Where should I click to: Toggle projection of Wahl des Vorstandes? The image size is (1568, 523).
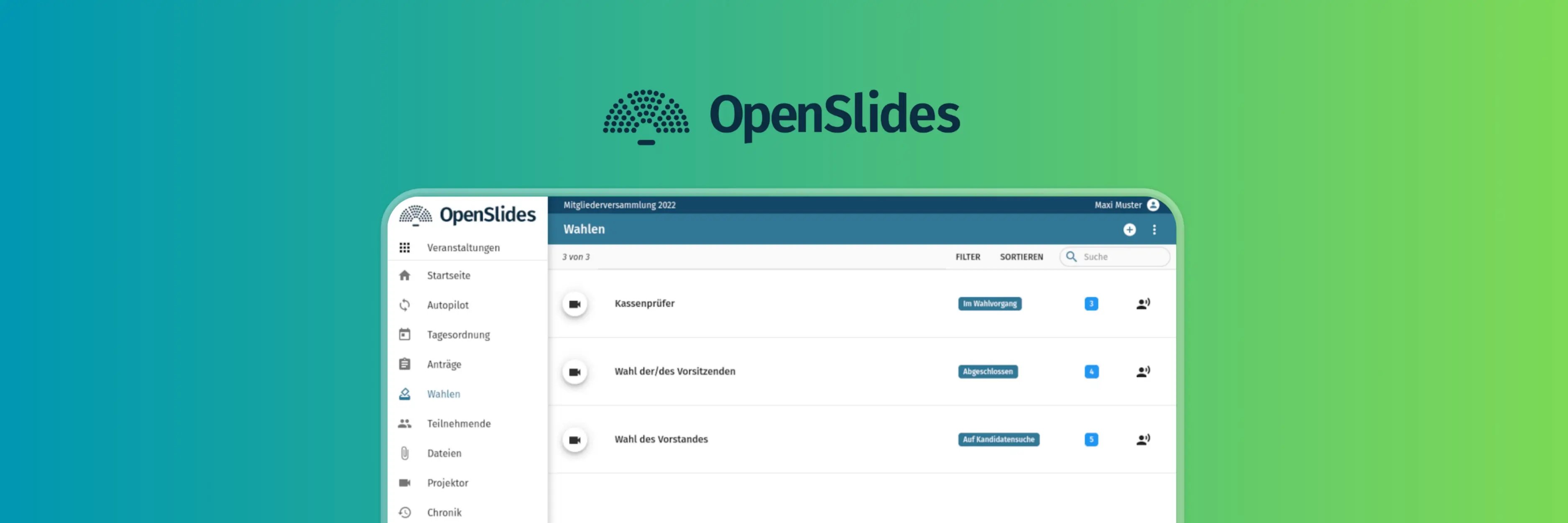(574, 440)
